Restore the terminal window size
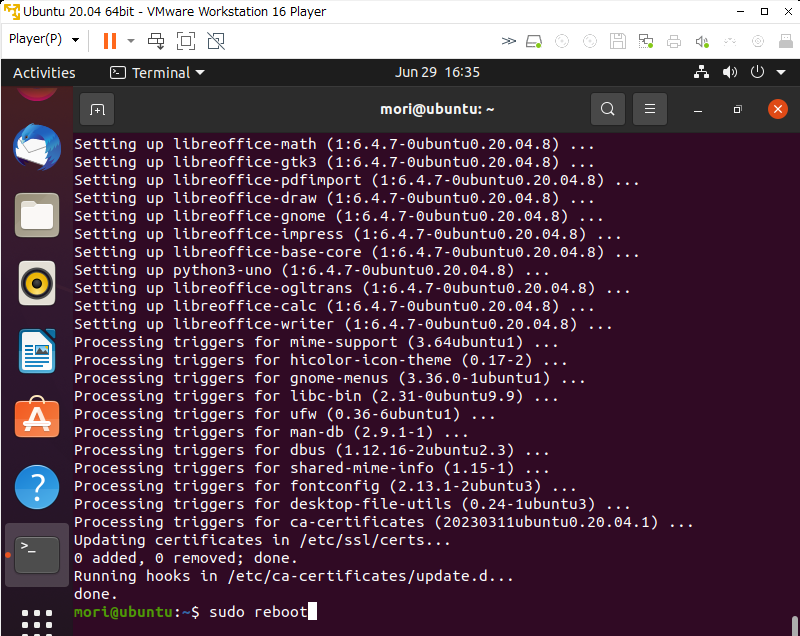Viewport: 800px width, 636px height. click(737, 110)
